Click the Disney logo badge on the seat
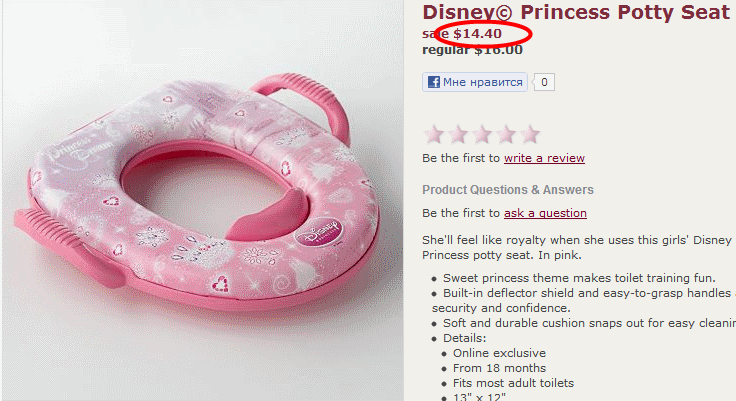736x401 pixels. pos(319,232)
